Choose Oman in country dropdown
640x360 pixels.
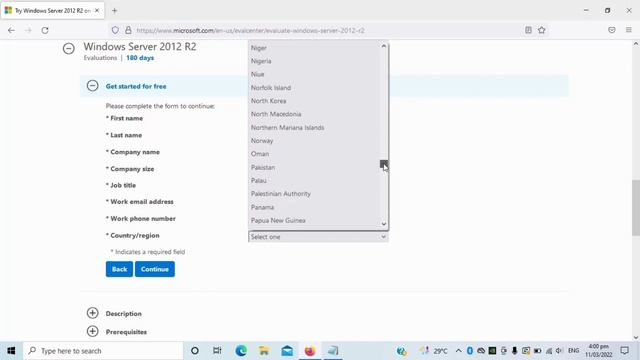[260, 154]
